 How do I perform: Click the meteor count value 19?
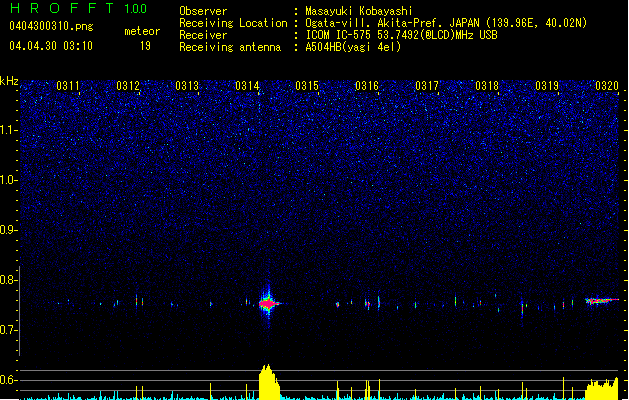coord(145,46)
